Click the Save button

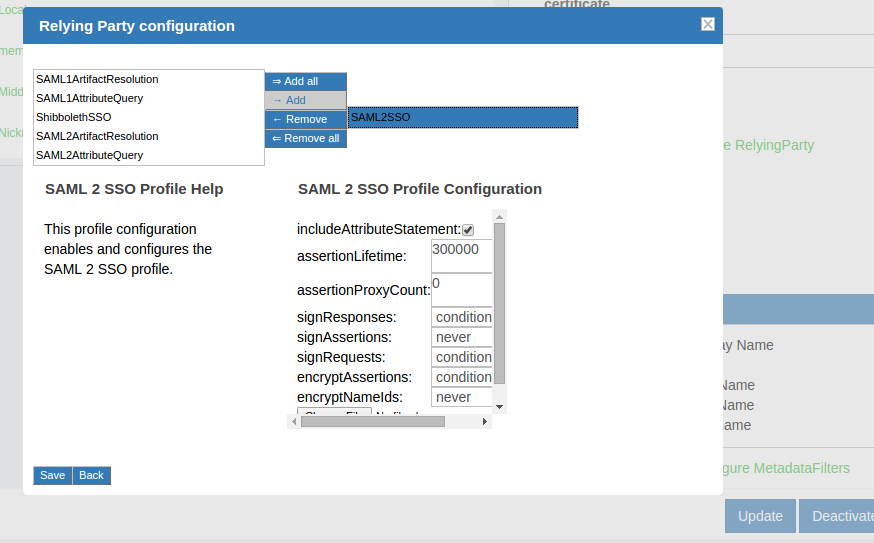(x=53, y=475)
